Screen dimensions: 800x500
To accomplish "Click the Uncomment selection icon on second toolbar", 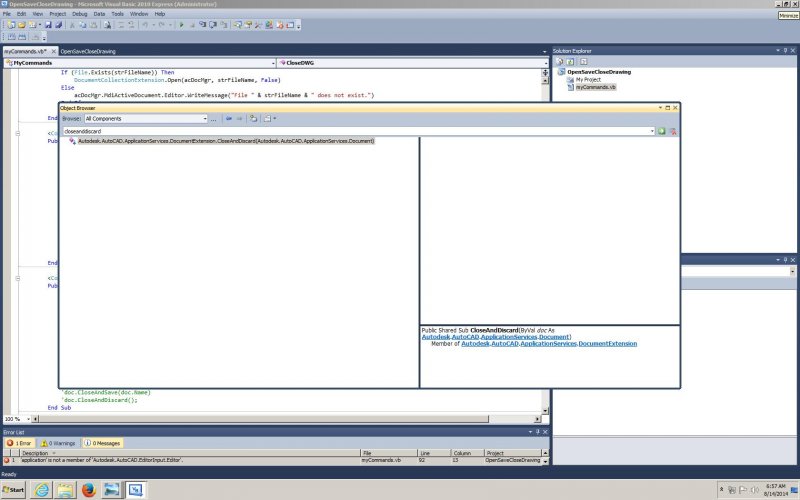I will tap(22, 37).
